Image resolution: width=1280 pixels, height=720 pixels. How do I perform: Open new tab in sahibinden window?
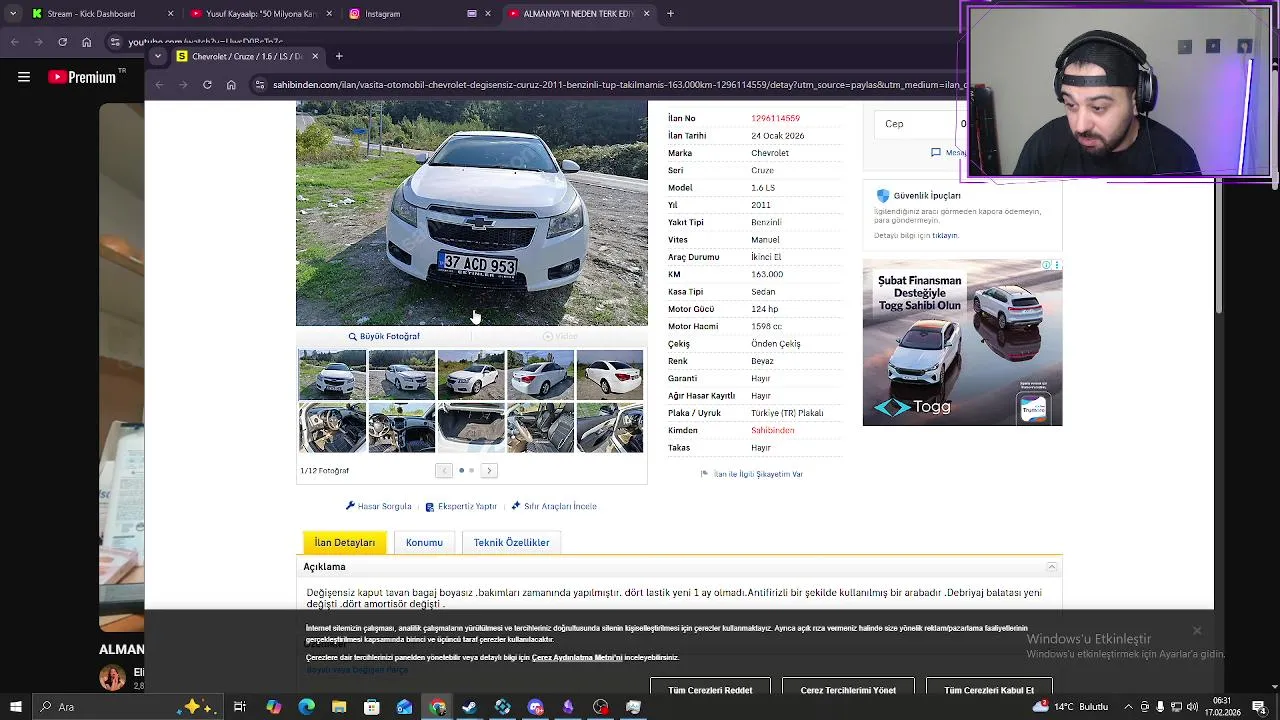(339, 56)
